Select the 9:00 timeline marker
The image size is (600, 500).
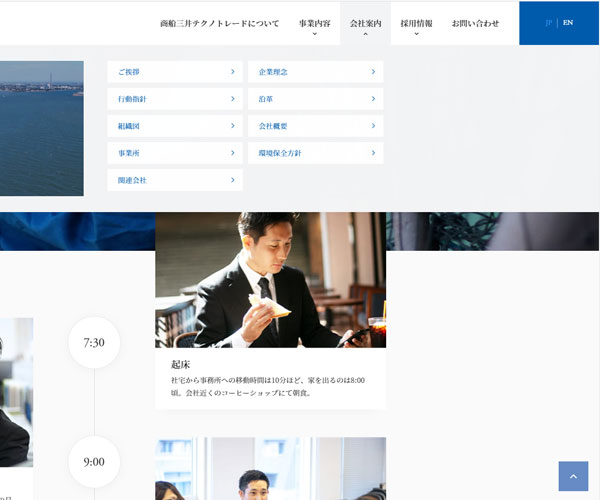pyautogui.click(x=94, y=462)
